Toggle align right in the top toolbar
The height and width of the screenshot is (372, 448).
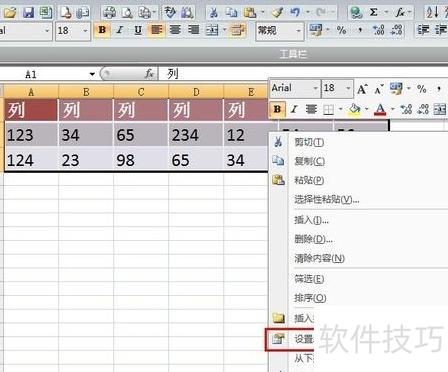193,30
